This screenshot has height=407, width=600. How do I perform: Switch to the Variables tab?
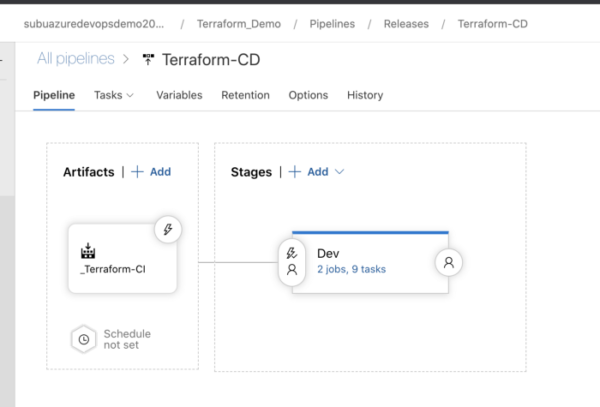(x=179, y=95)
